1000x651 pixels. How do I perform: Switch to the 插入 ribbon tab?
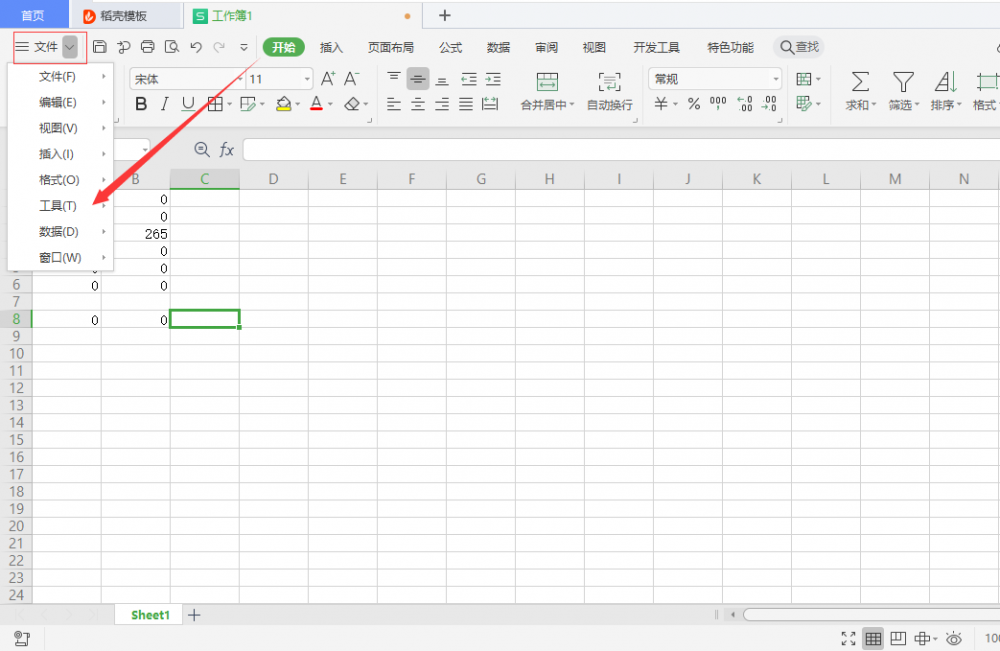(331, 47)
